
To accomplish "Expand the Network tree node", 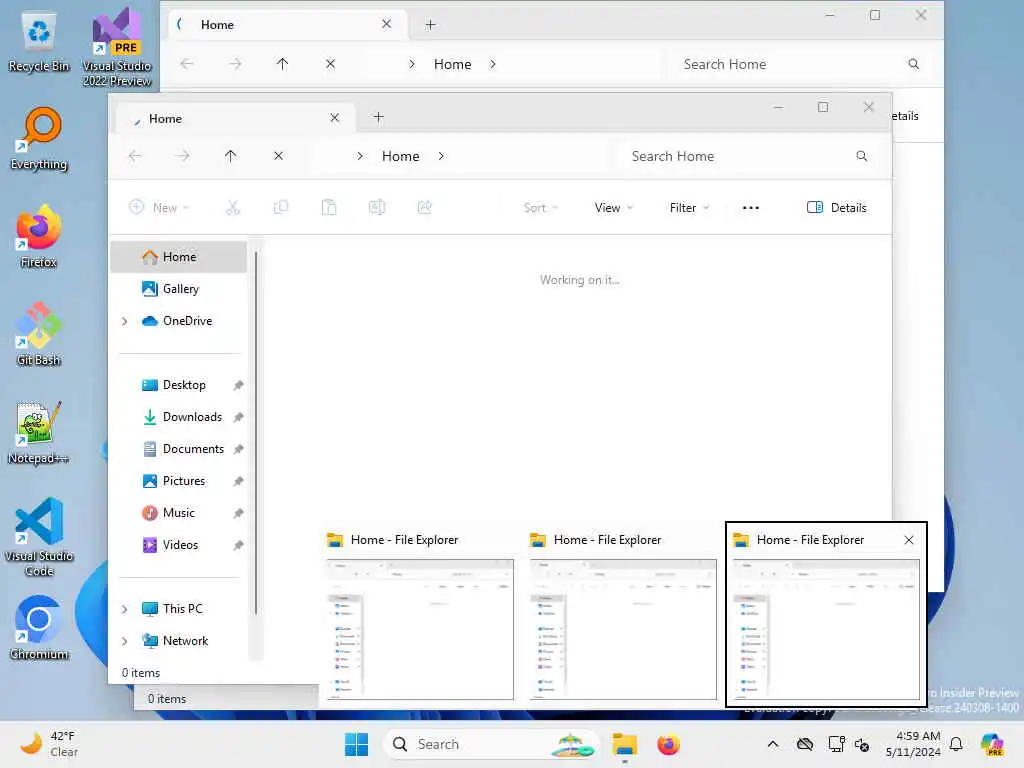I will coord(125,641).
